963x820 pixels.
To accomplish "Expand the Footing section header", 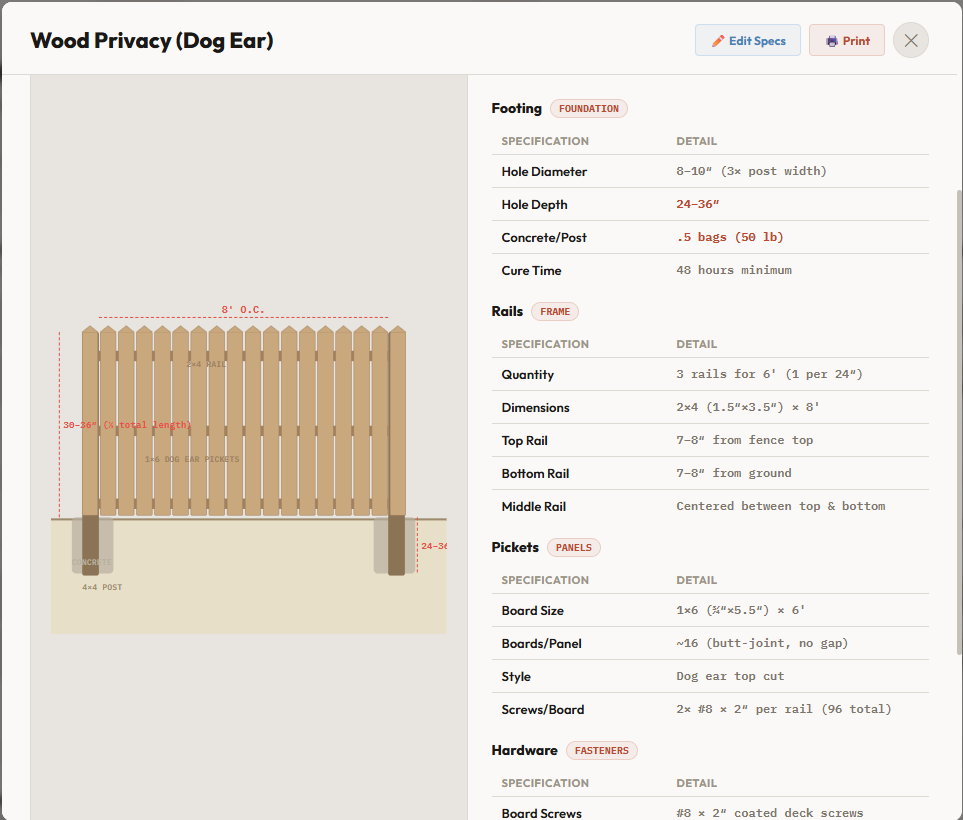I will (516, 108).
